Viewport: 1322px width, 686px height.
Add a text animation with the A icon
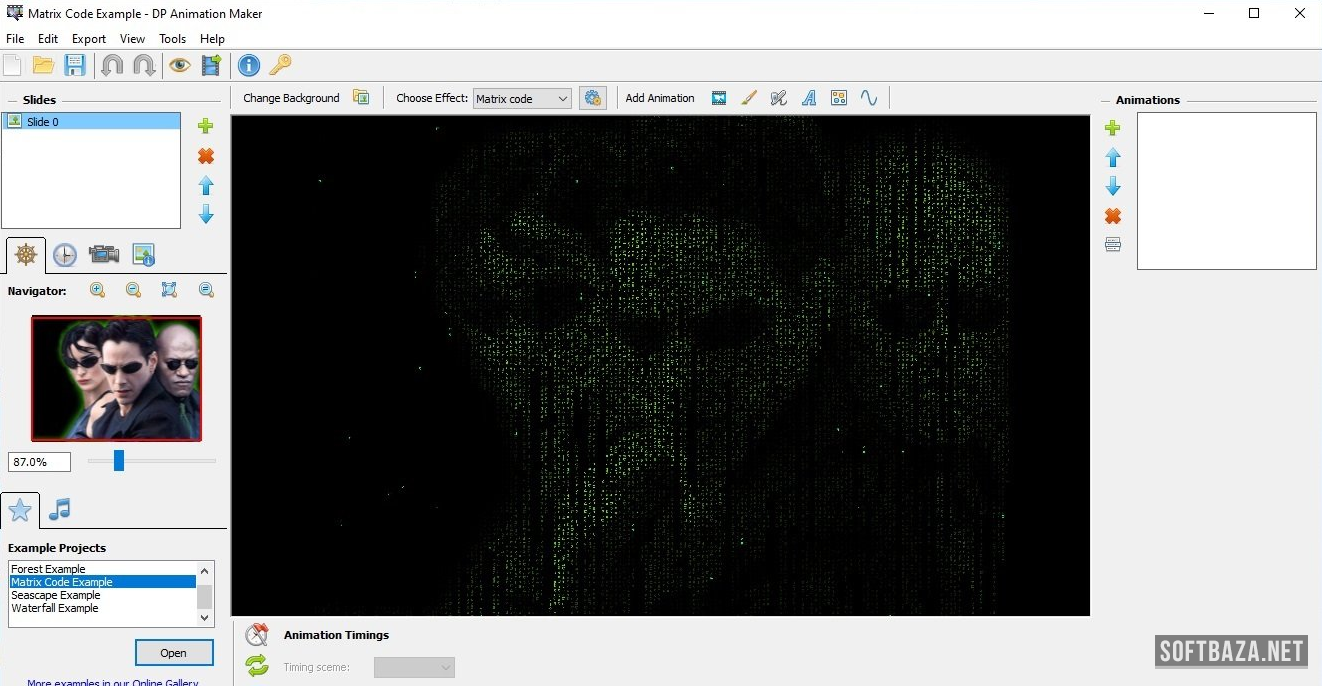(809, 98)
